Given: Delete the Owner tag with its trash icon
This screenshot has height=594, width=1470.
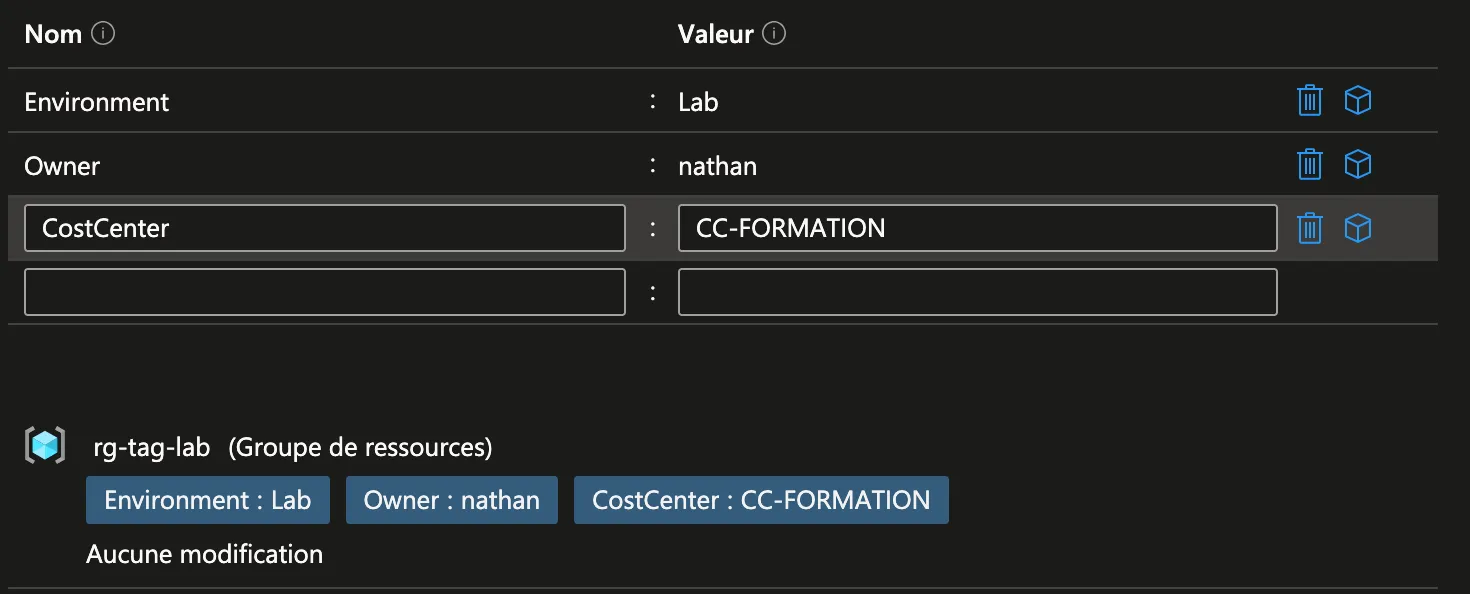Looking at the screenshot, I should (1309, 164).
